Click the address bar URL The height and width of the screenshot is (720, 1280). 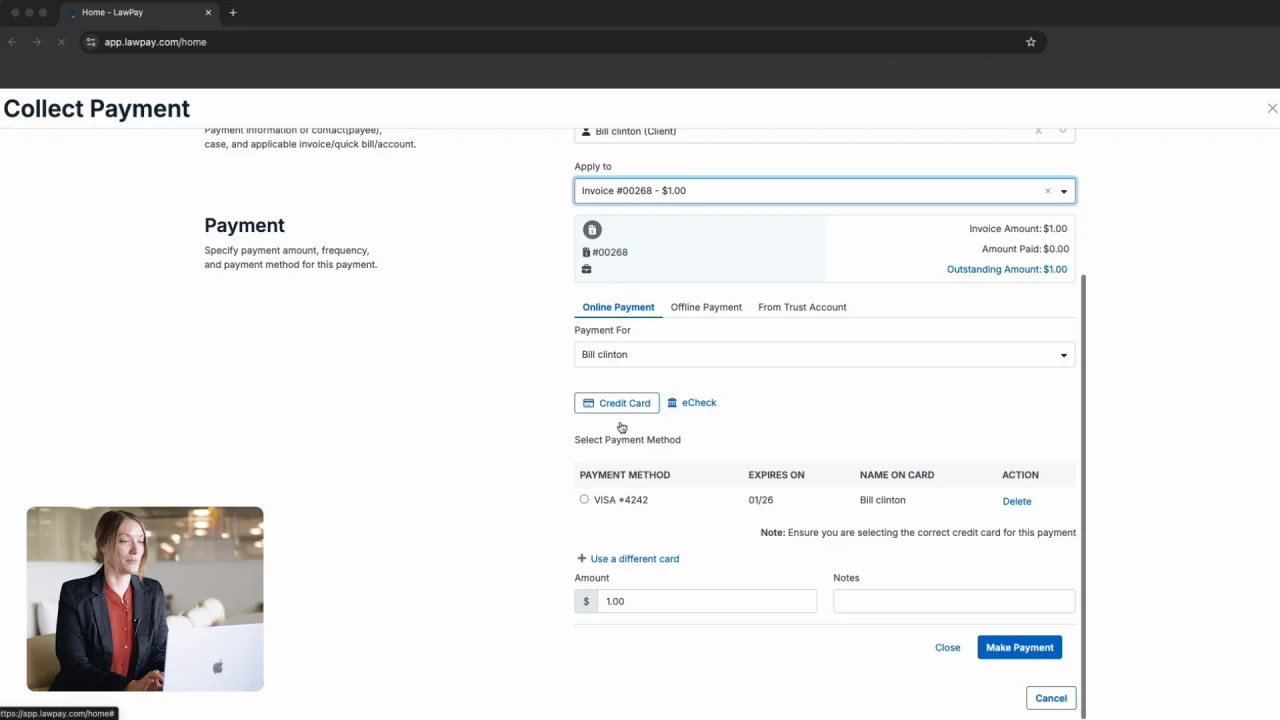[155, 42]
